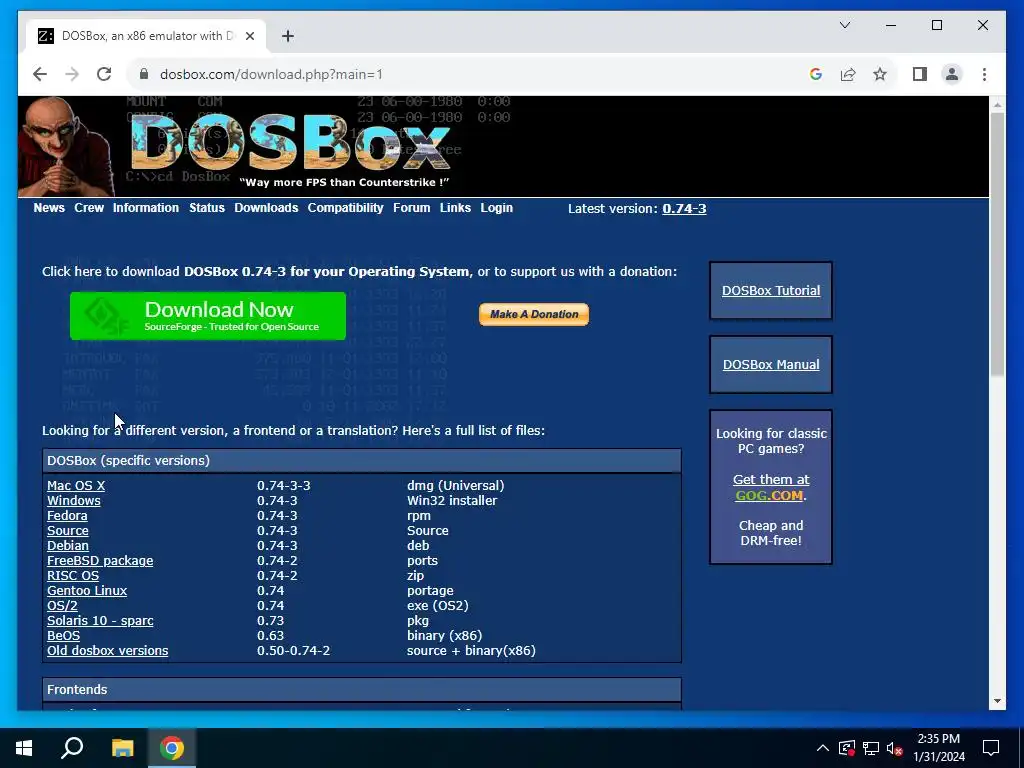Image resolution: width=1024 pixels, height=768 pixels.
Task: Open the Downloads menu item
Action: pyautogui.click(x=266, y=208)
